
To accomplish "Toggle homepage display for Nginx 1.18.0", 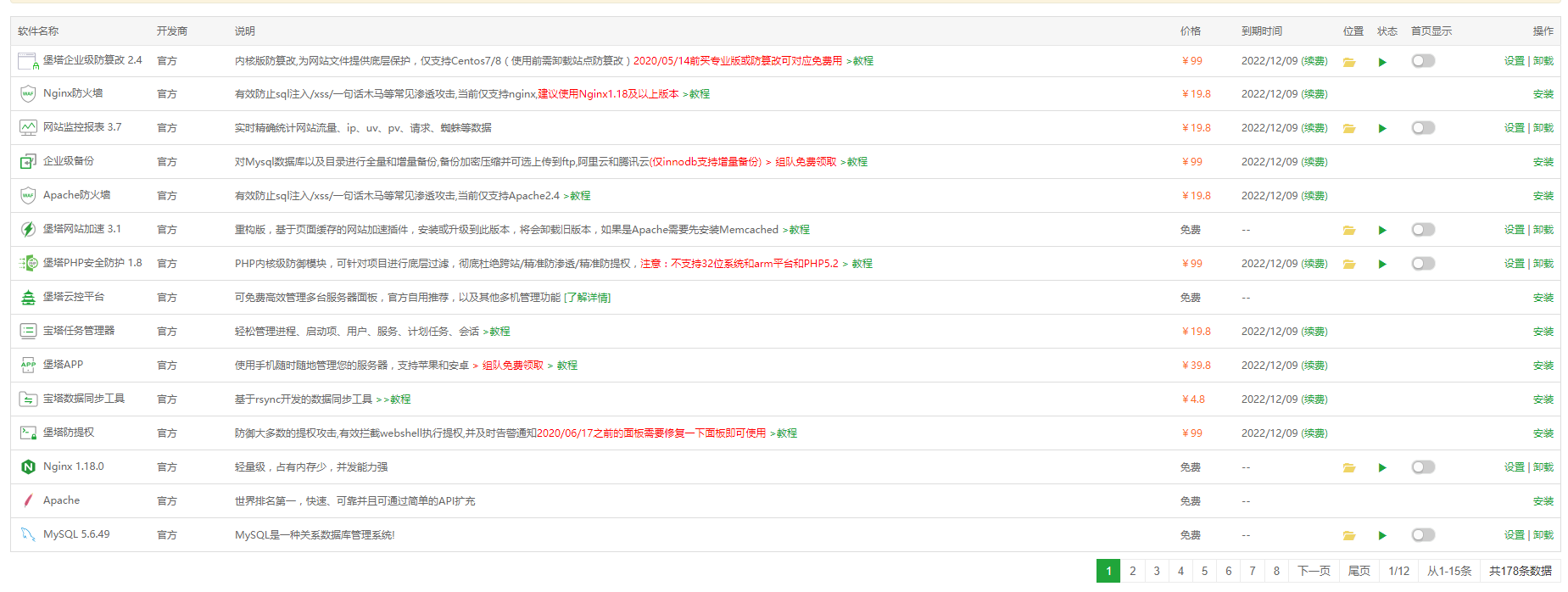I will pyautogui.click(x=1423, y=467).
